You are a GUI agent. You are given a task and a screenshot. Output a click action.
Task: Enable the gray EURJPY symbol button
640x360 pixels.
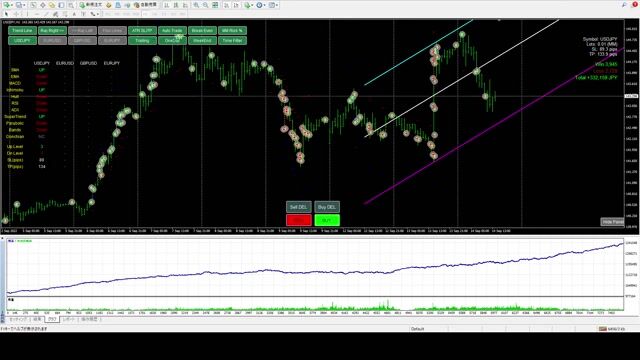(x=112, y=40)
